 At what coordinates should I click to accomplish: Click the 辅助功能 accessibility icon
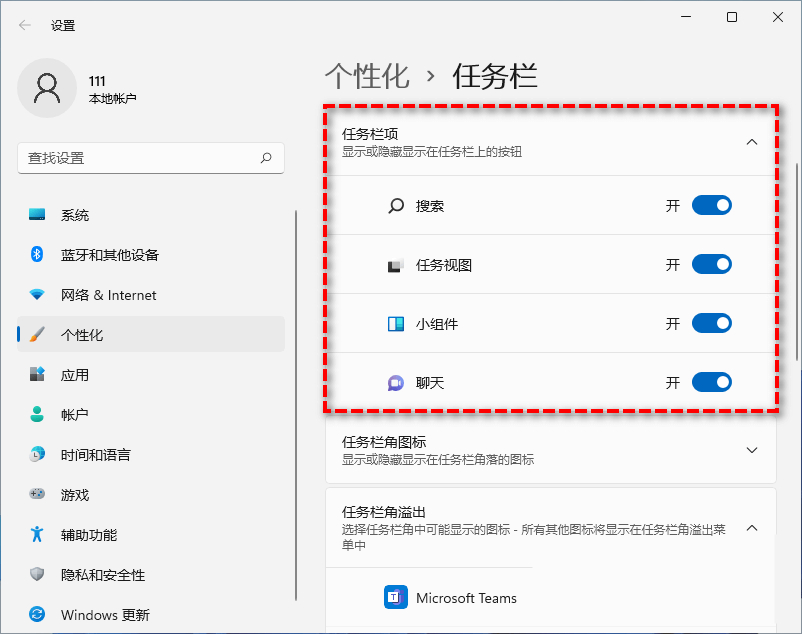tap(37, 535)
